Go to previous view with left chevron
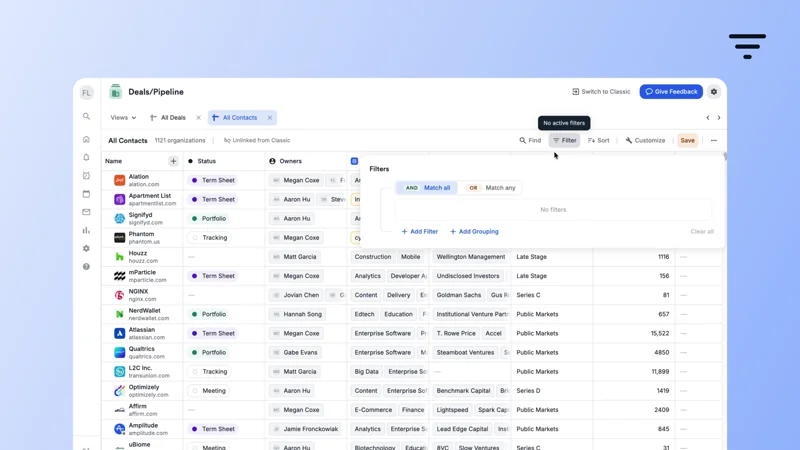Viewport: 800px width, 450px height. pos(708,118)
